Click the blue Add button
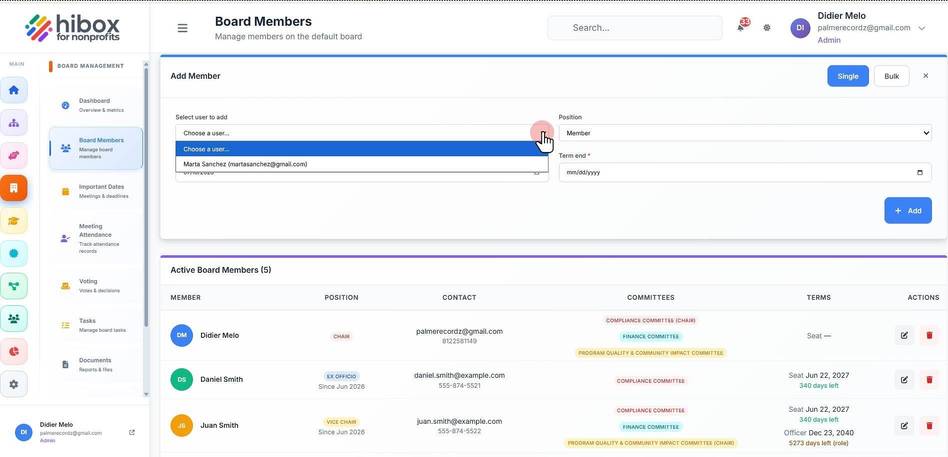The image size is (948, 457). pos(907,210)
